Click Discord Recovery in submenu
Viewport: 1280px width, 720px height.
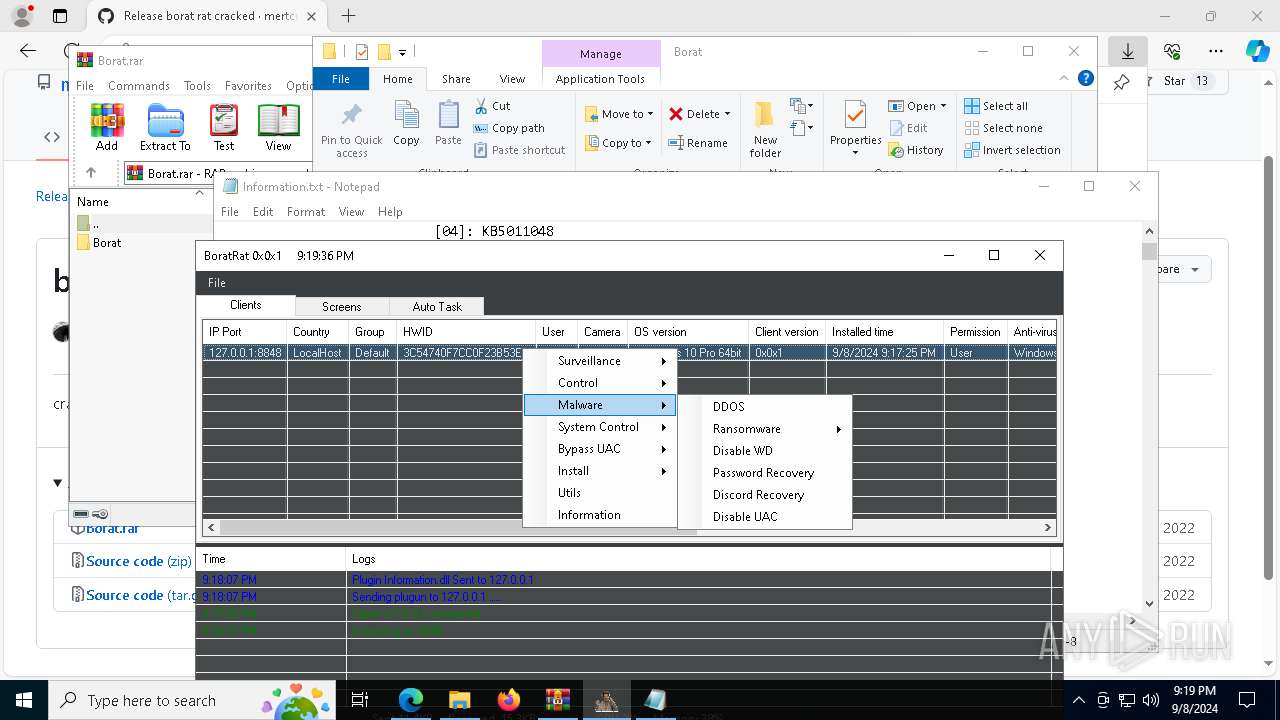[765, 495]
